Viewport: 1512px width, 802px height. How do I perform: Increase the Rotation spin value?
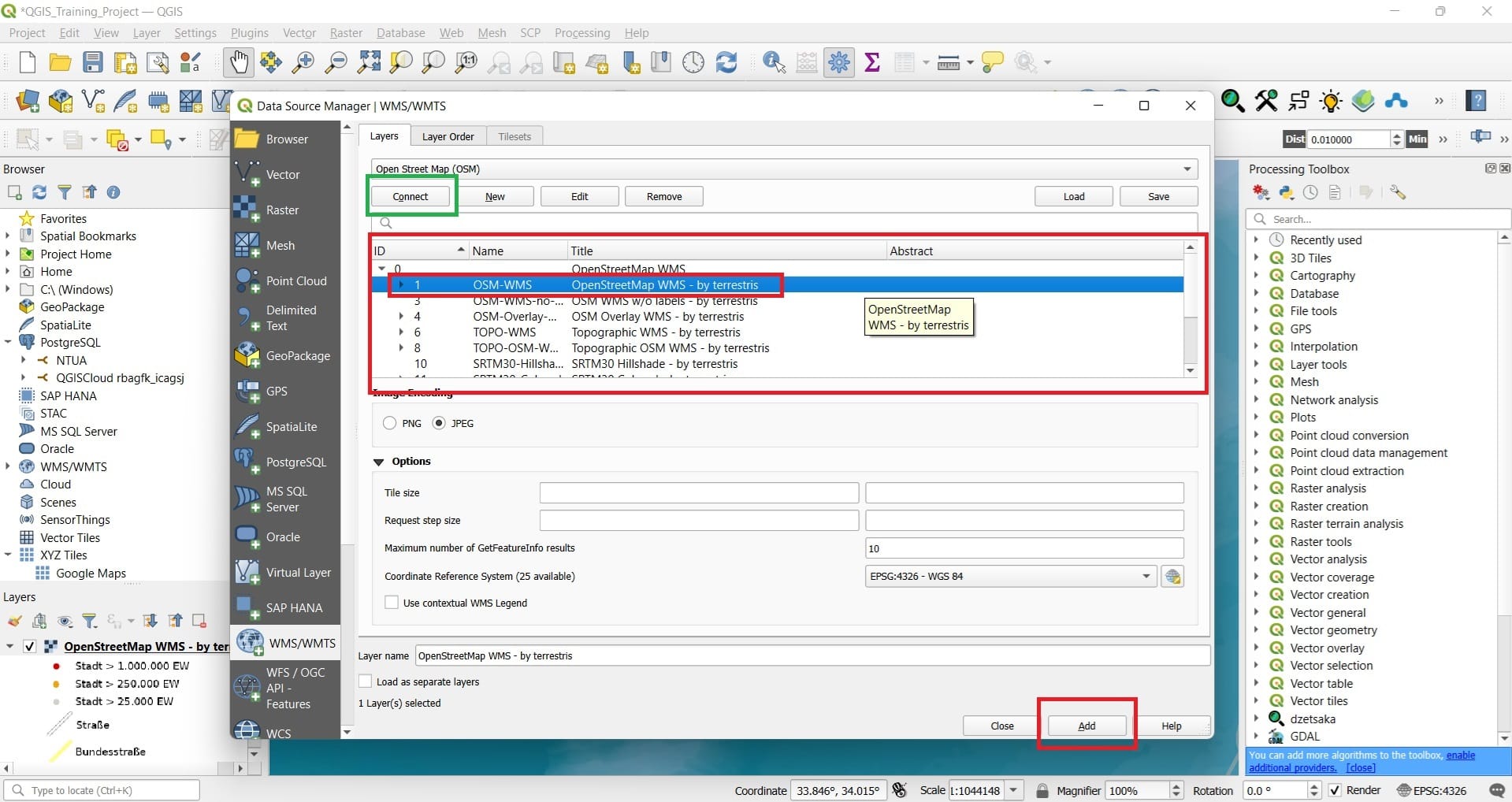(x=1313, y=786)
